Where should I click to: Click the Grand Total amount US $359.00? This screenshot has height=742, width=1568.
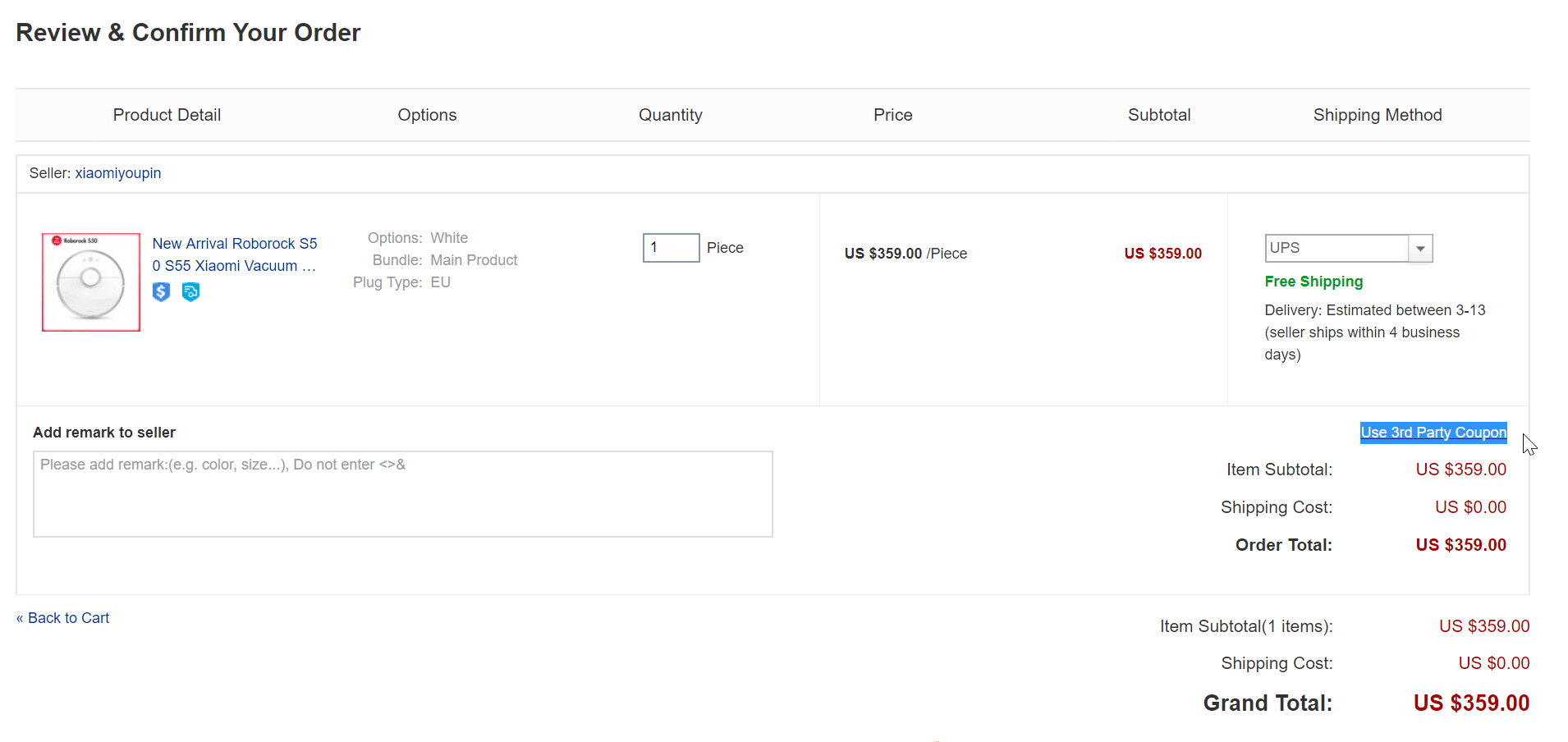[x=1471, y=703]
